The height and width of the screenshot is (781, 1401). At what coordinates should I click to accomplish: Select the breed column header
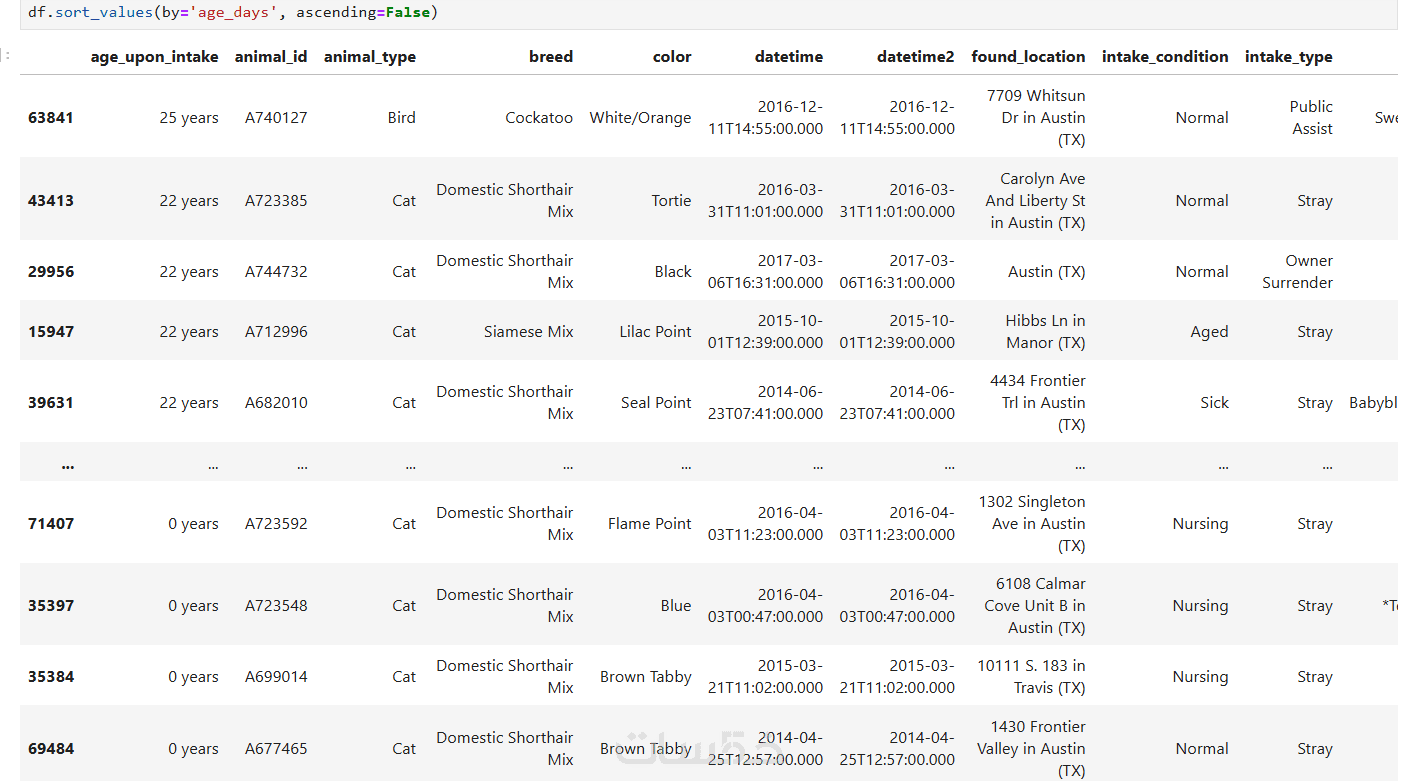pos(551,57)
